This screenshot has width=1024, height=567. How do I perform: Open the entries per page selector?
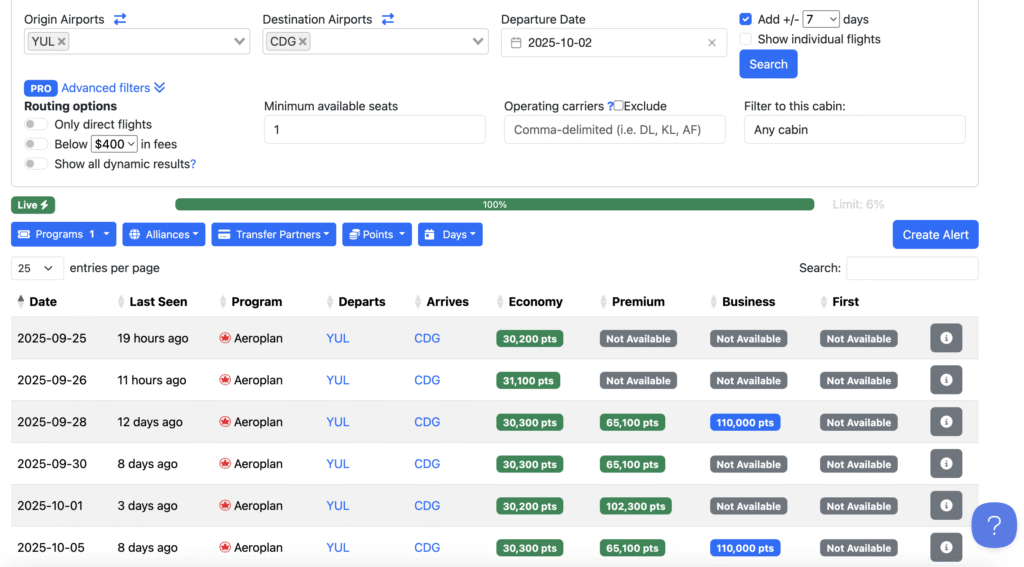[x=37, y=268]
